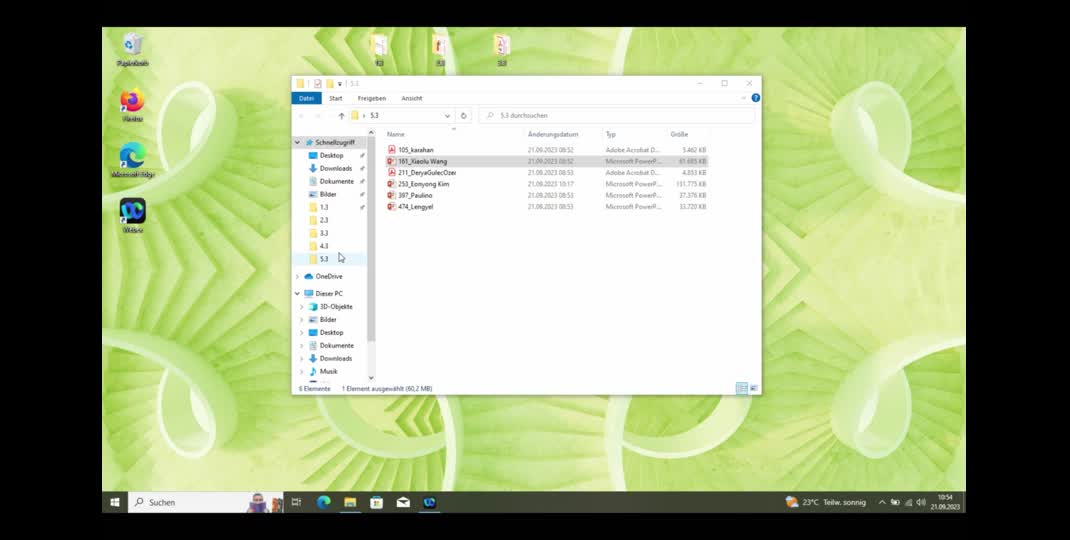Open the Webex desktop shortcut
This screenshot has height=540, width=1070.
click(132, 212)
